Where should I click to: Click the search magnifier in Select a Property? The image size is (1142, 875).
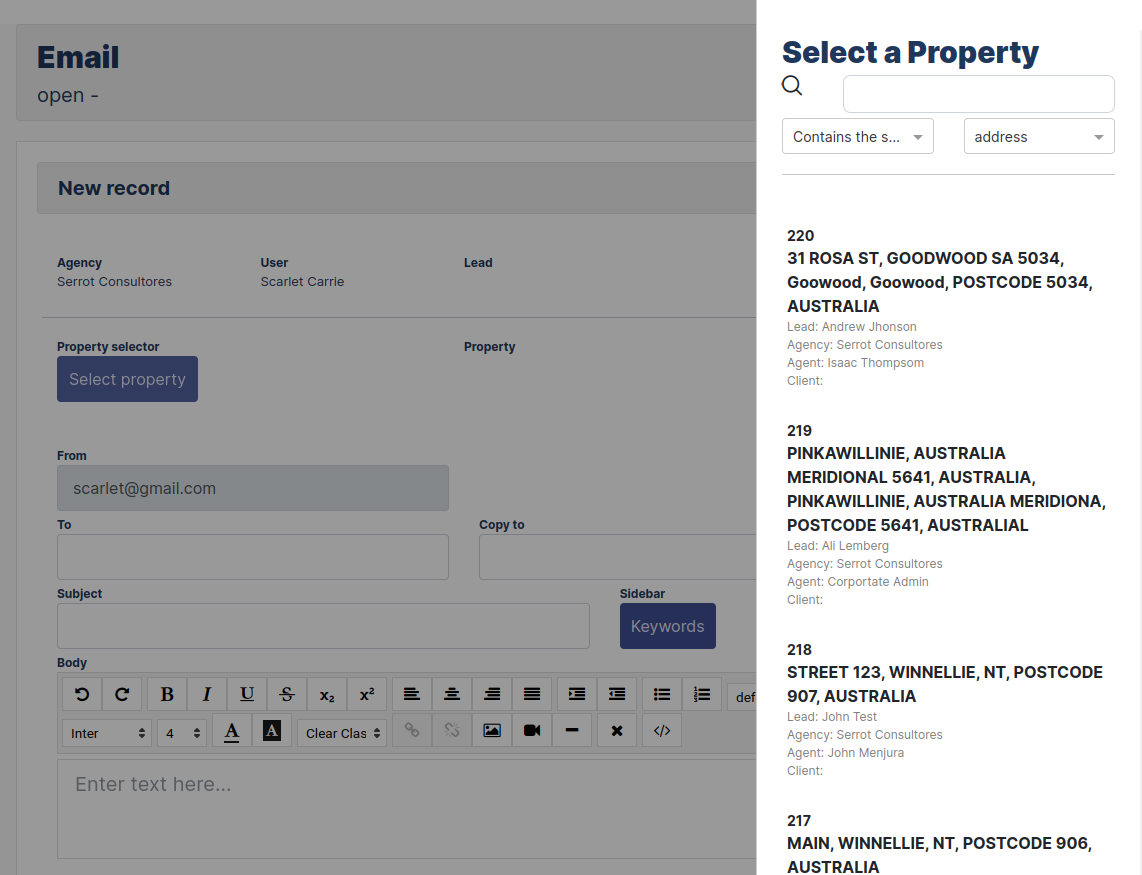(x=791, y=85)
